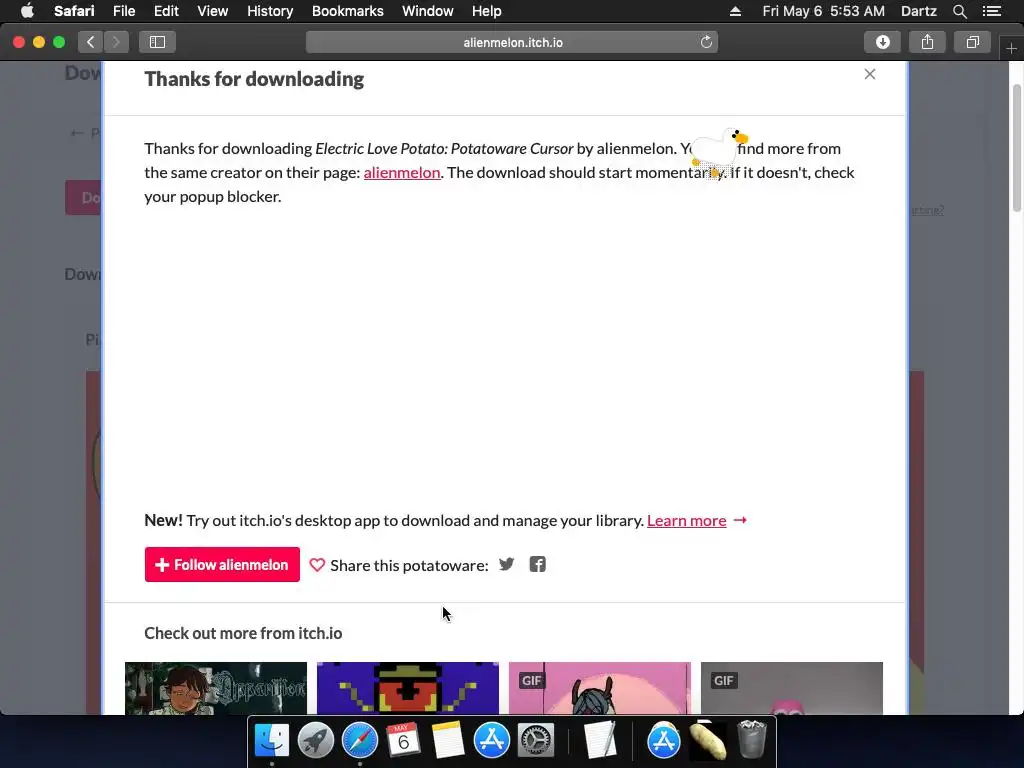This screenshot has width=1024, height=768.
Task: Open the View menu
Action: click(213, 11)
